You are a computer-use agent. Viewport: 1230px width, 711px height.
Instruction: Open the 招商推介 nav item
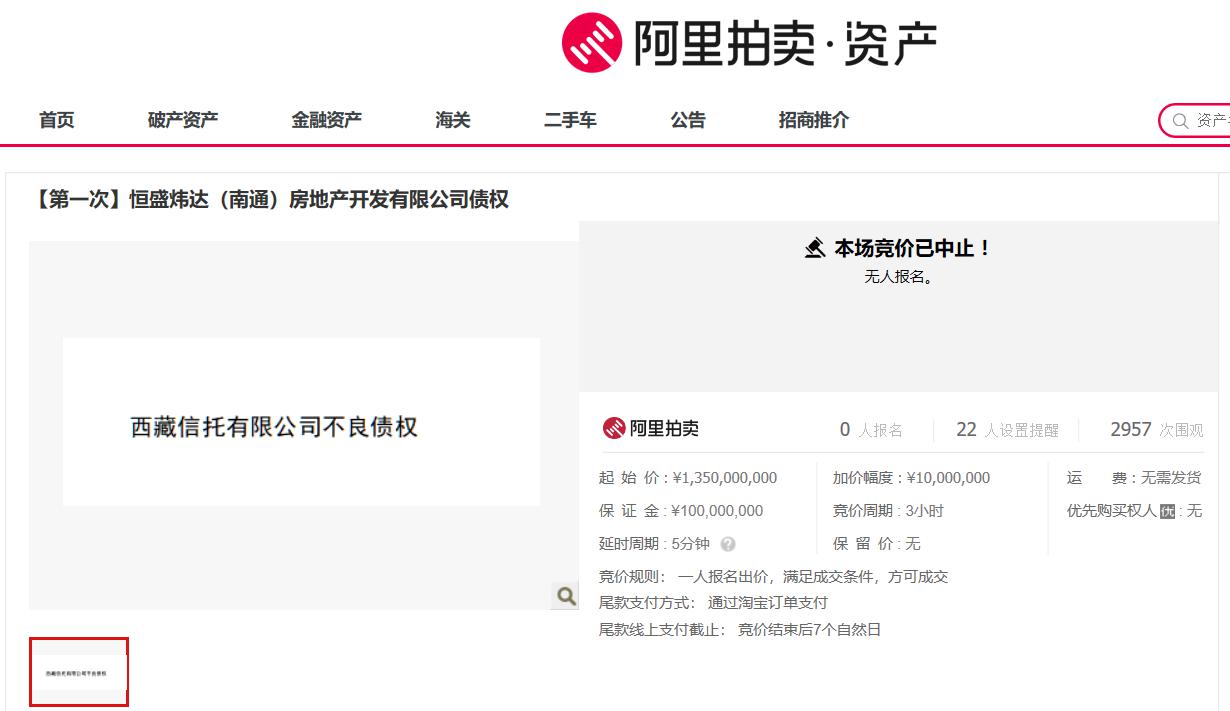click(x=814, y=120)
